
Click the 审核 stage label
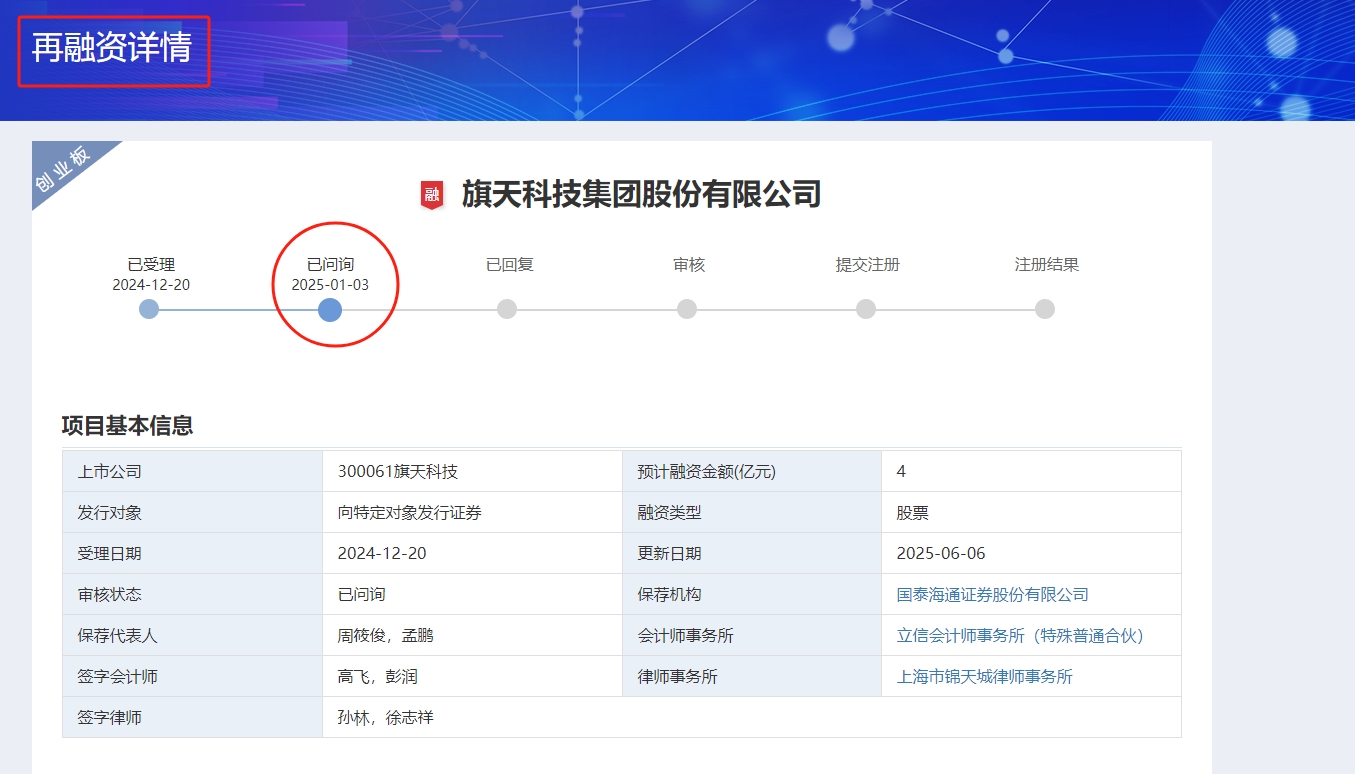pos(689,265)
